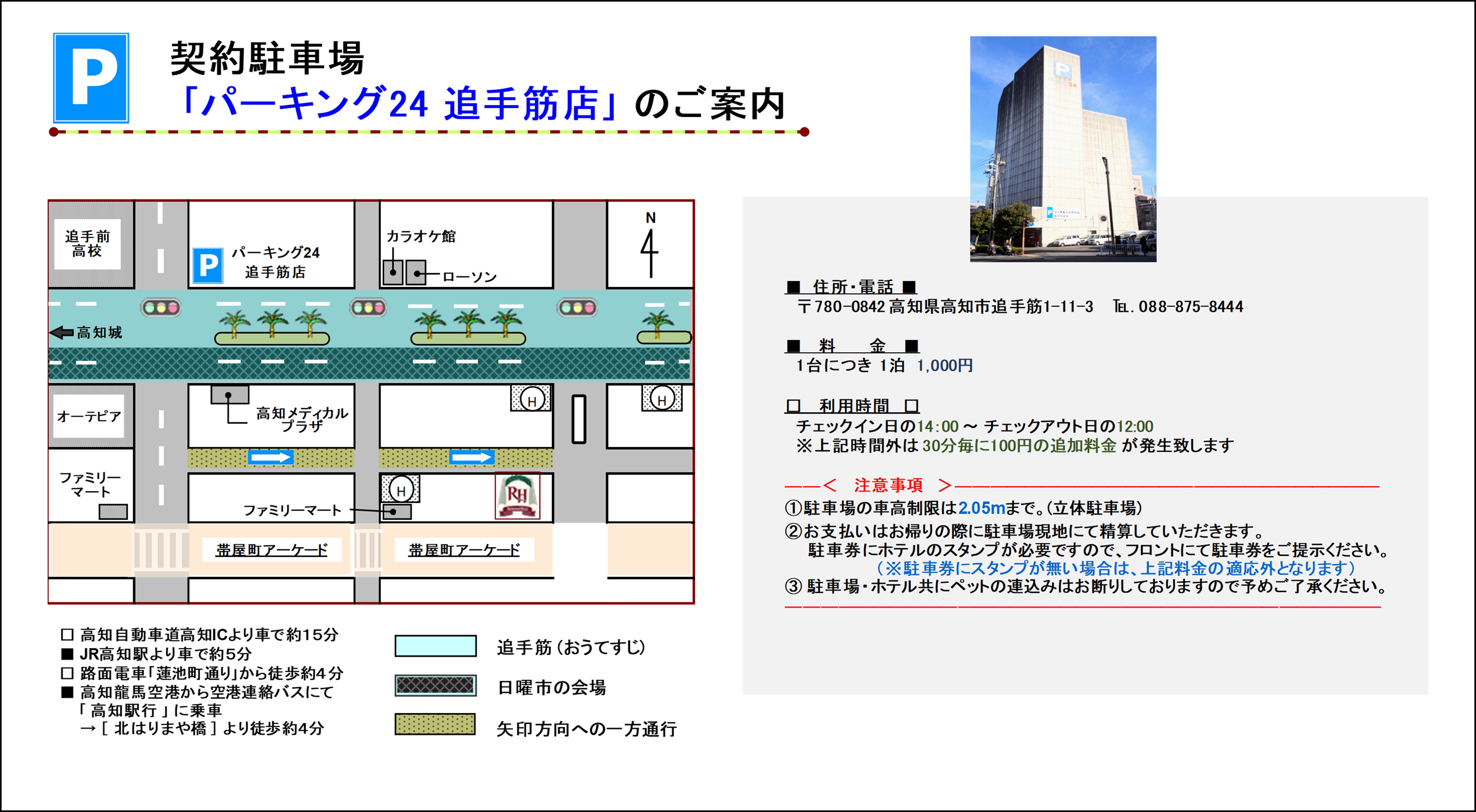This screenshot has width=1476, height=812.
Task: Click the RH hotel logo on the map
Action: point(517,495)
